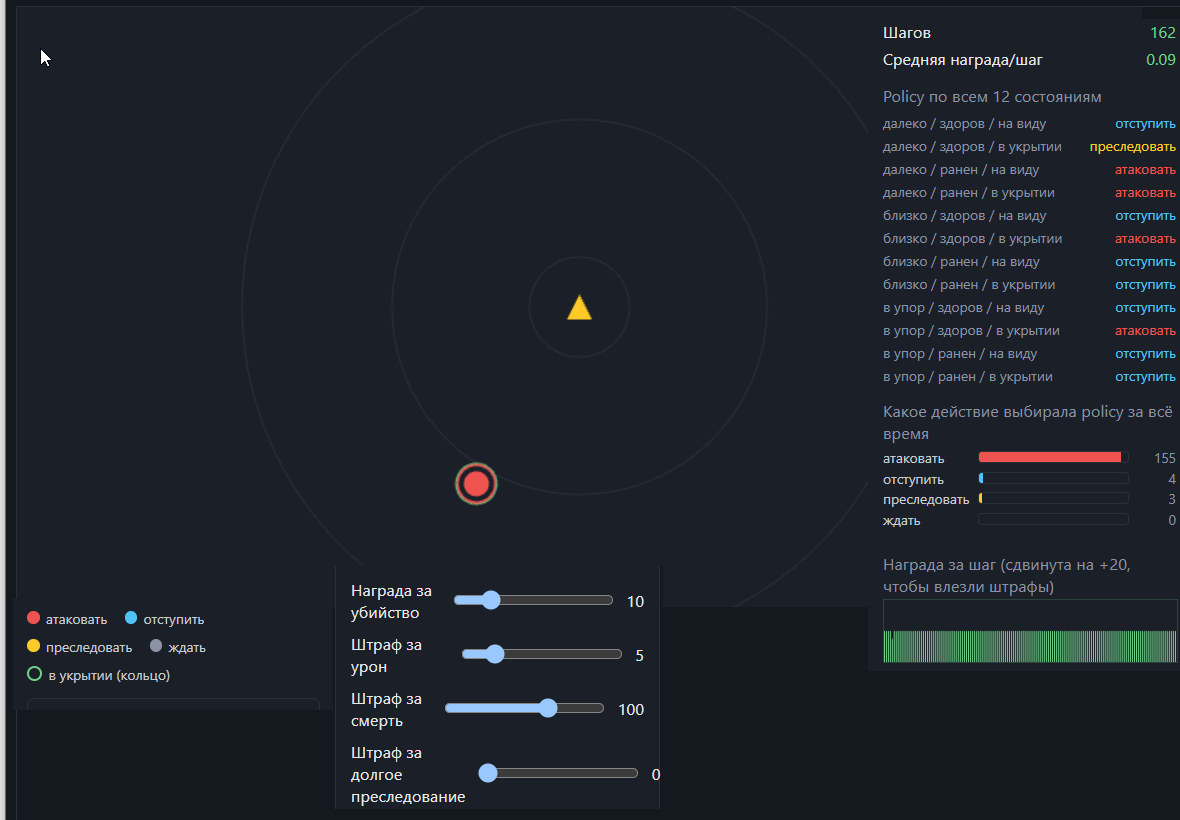
Task: Click the 'Штраф за смерть' value 100
Action: coord(631,710)
